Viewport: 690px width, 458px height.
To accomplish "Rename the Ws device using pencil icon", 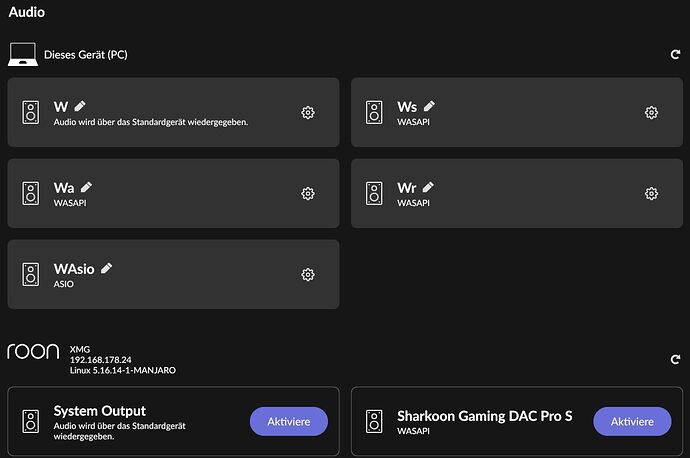I will click(429, 106).
